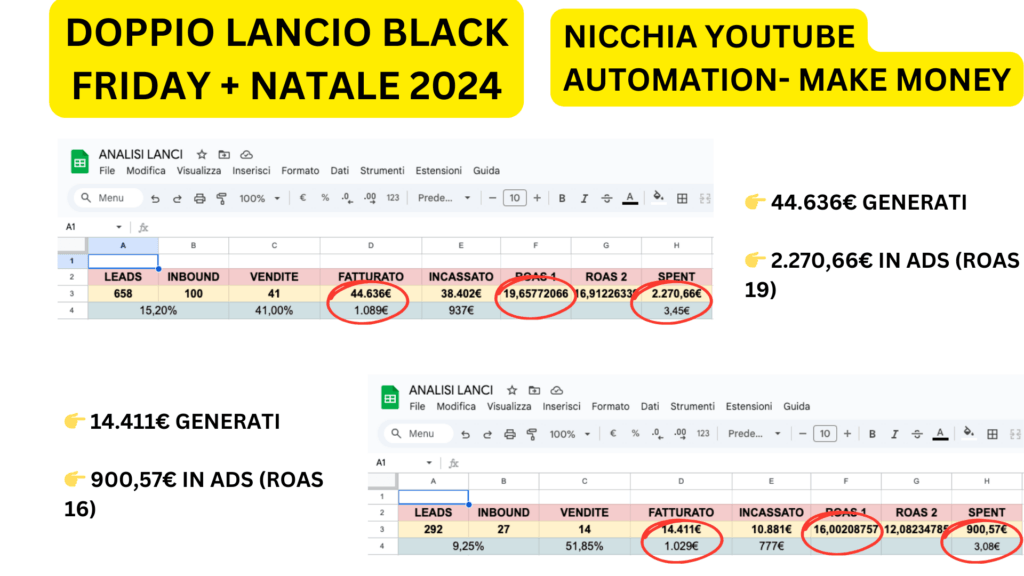This screenshot has height=576, width=1024.
Task: Star the upper ANALISI LANCI document
Action: [x=202, y=155]
